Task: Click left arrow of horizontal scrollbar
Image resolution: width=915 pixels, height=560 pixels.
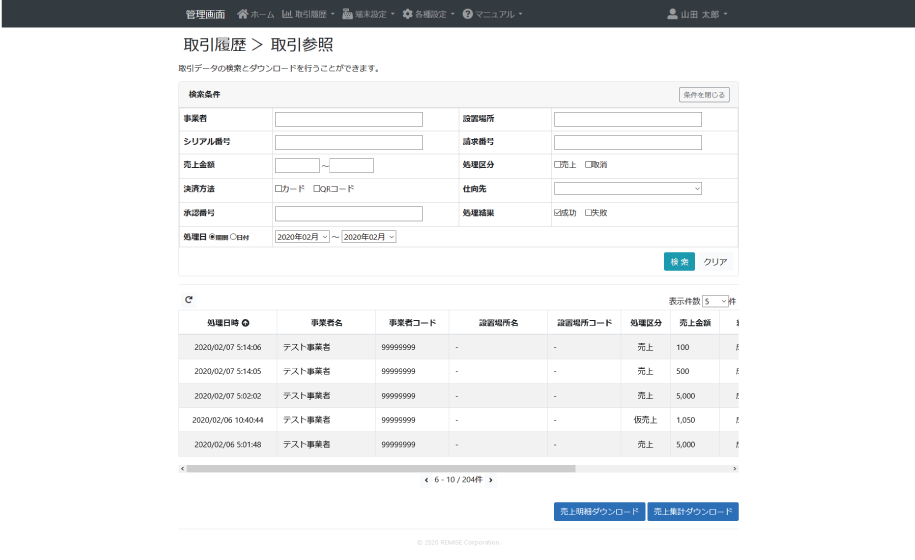Action: (183, 468)
